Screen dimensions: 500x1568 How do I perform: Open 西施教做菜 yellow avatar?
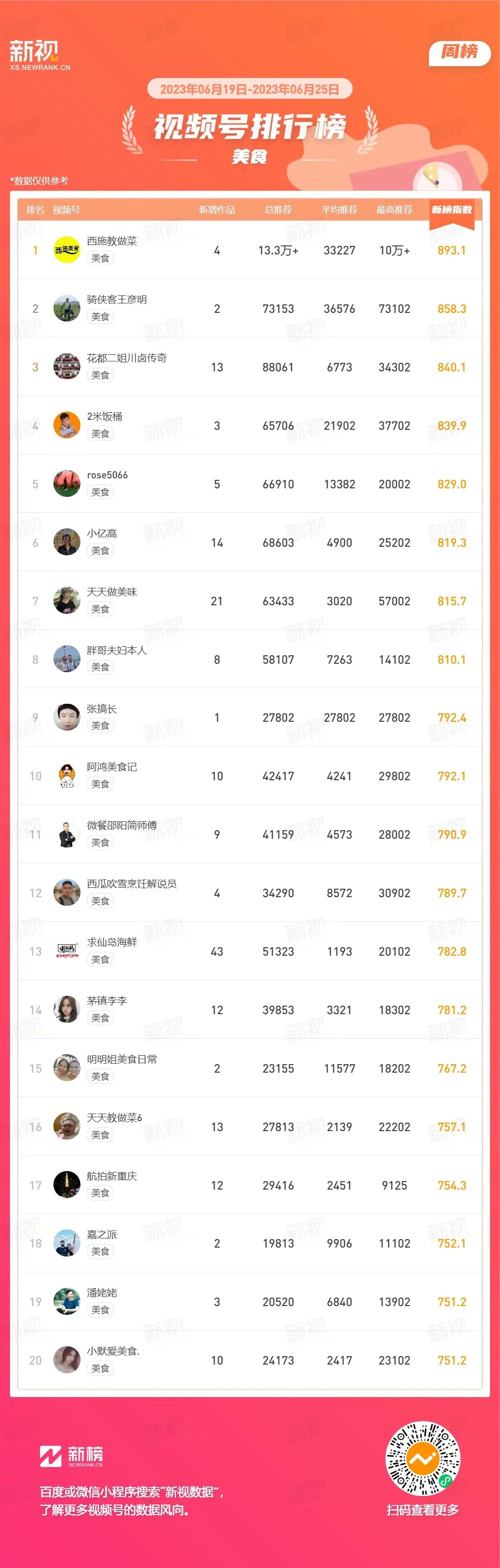click(67, 249)
